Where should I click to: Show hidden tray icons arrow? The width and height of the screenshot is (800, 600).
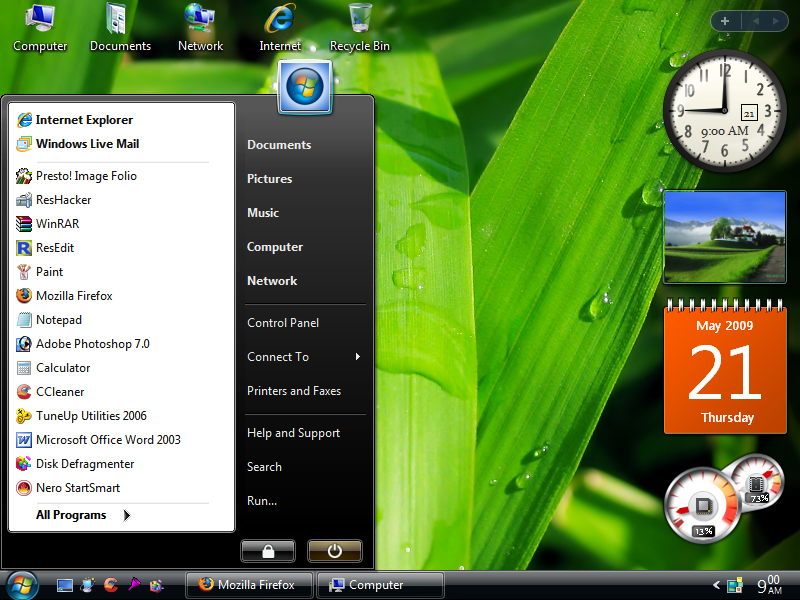(716, 585)
